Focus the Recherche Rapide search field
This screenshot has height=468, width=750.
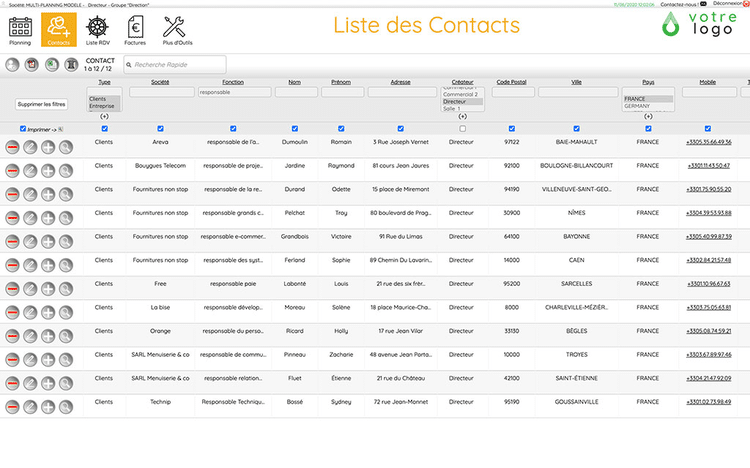tap(175, 65)
